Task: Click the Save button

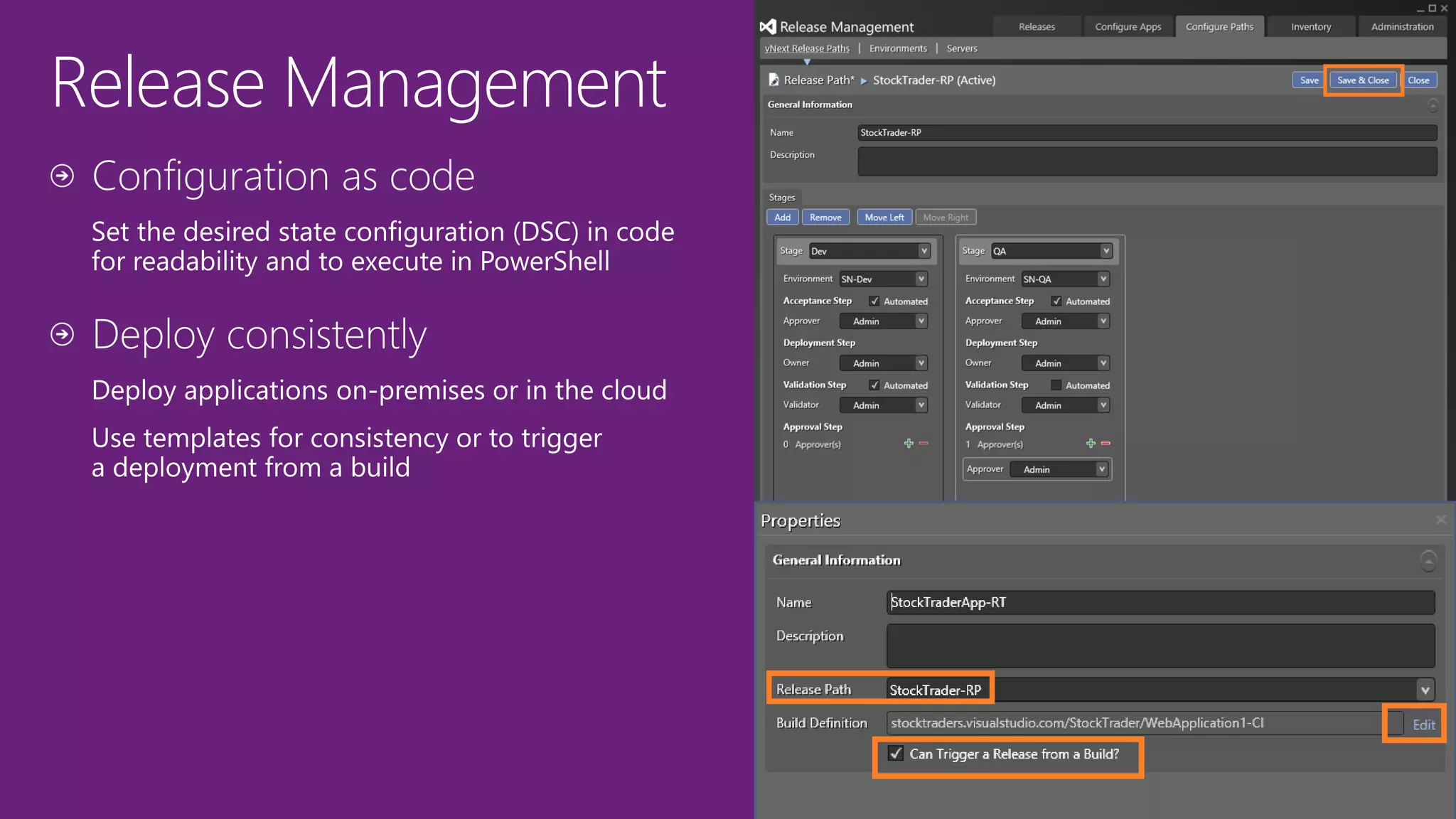Action: click(x=1309, y=80)
